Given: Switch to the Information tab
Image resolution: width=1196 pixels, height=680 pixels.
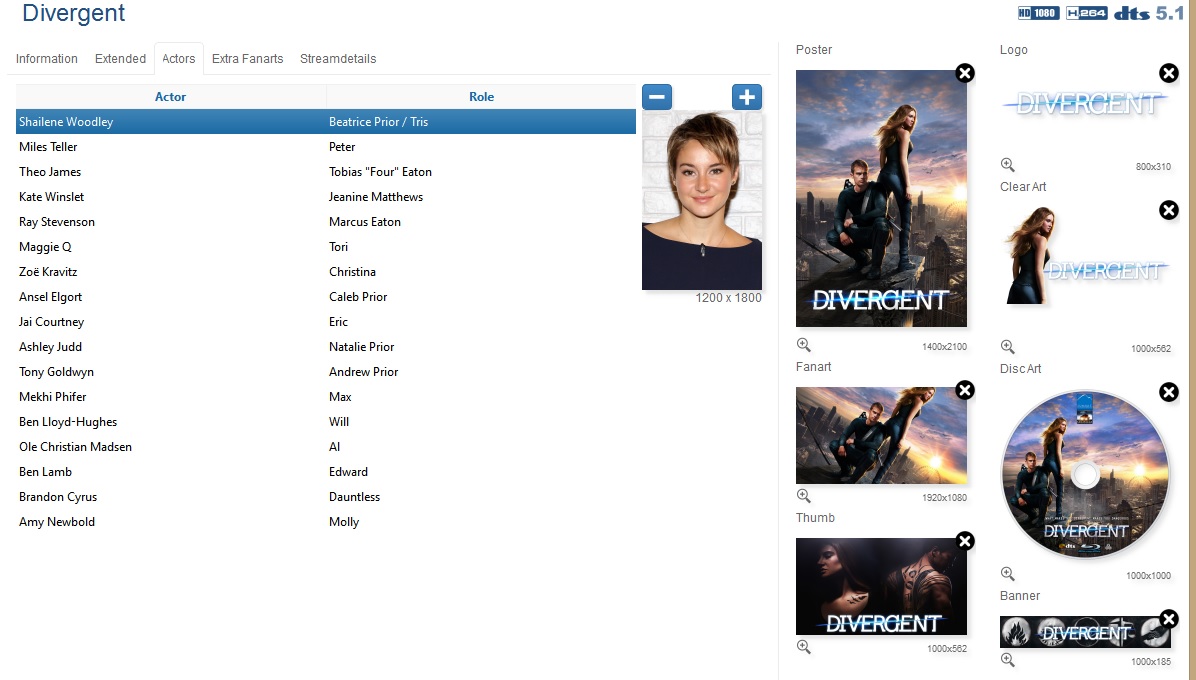Looking at the screenshot, I should [47, 59].
